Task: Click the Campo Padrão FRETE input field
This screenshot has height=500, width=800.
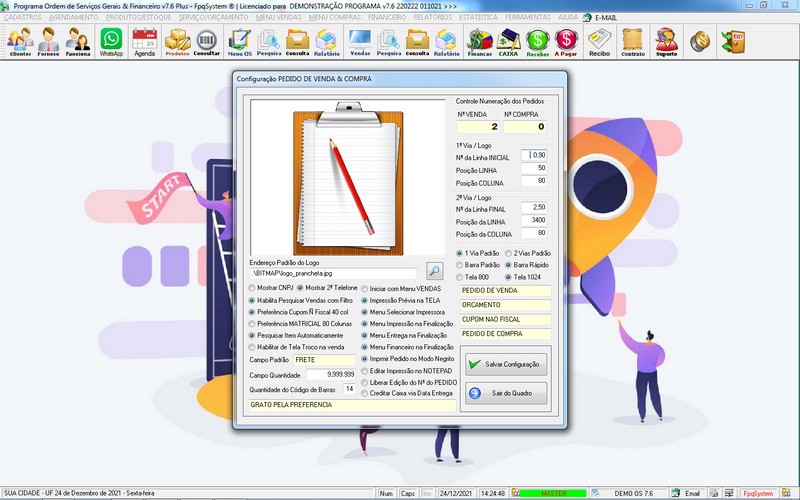Action: (x=325, y=358)
